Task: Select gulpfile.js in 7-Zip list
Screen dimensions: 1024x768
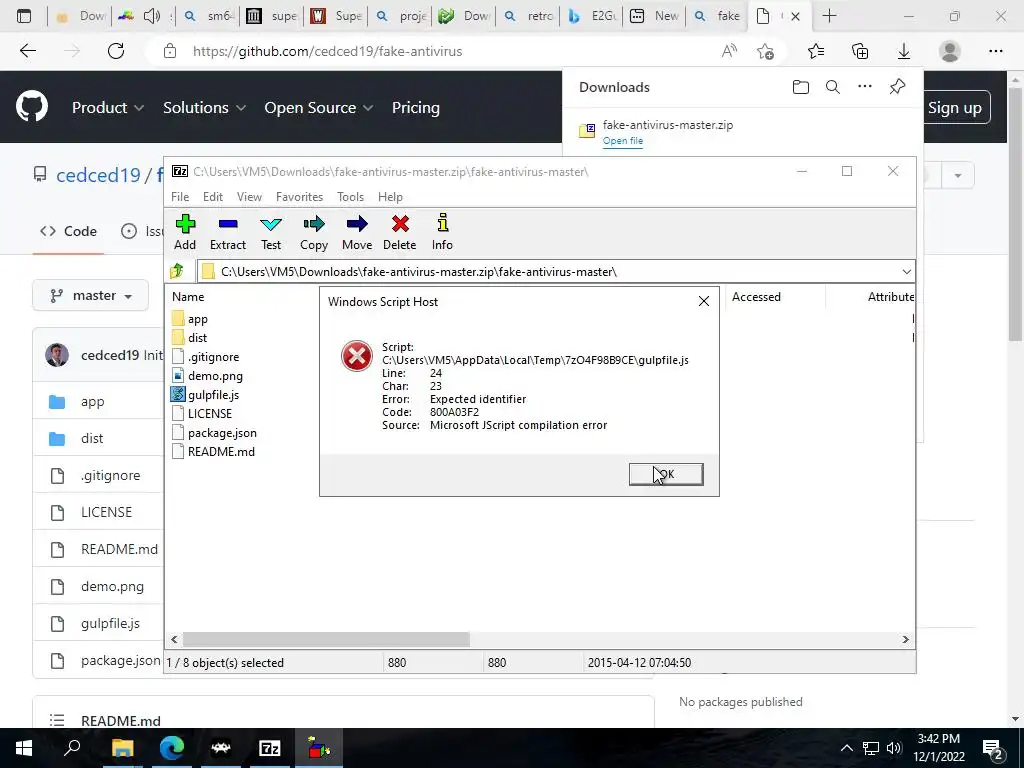Action: [x=205, y=394]
